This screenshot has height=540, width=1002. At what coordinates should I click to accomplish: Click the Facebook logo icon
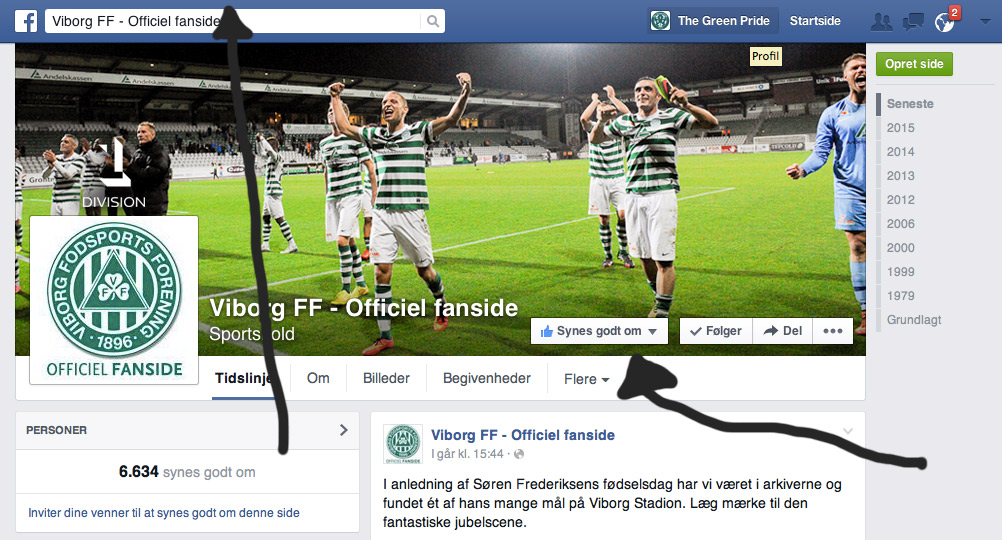(26, 21)
